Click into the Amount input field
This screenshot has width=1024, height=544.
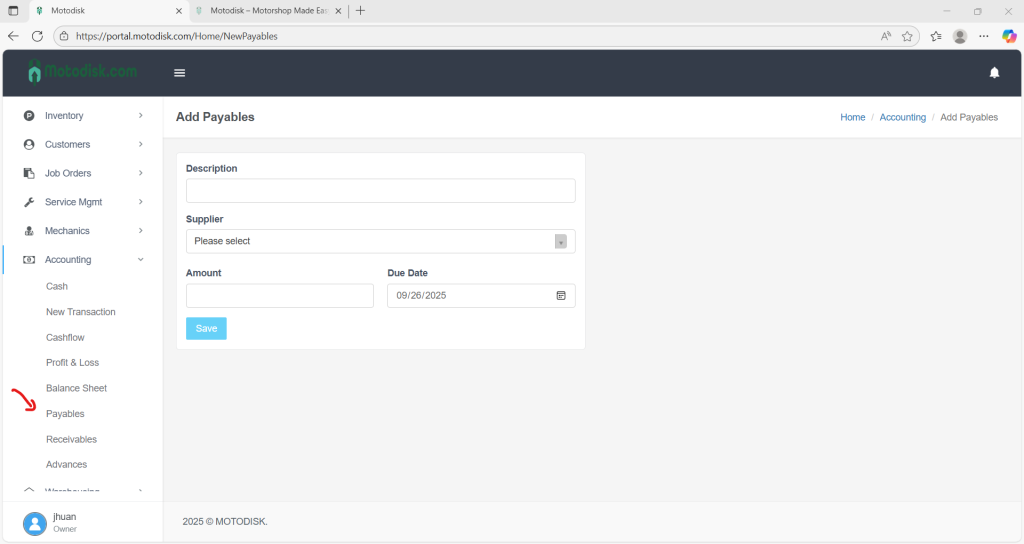tap(279, 296)
